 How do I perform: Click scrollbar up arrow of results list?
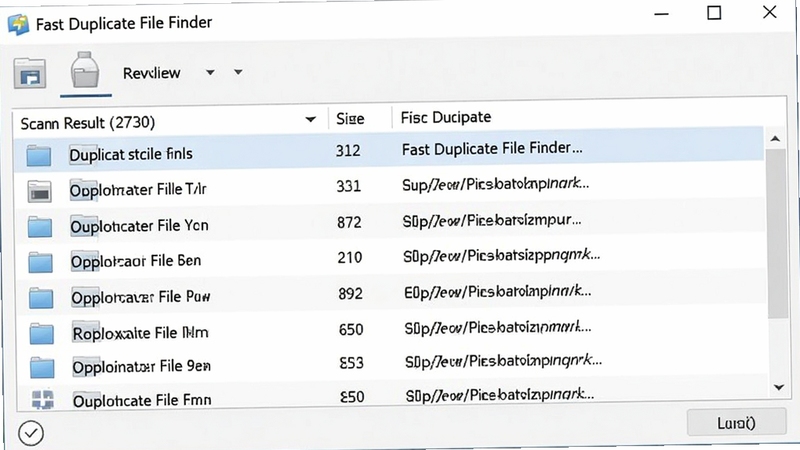[x=776, y=139]
